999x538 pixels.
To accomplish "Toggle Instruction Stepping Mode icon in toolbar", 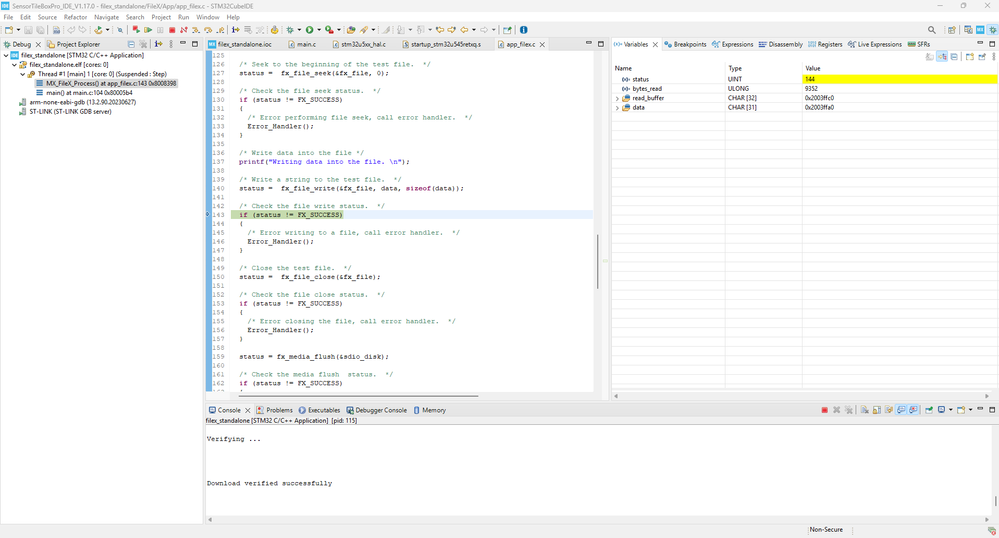I will coord(236,29).
